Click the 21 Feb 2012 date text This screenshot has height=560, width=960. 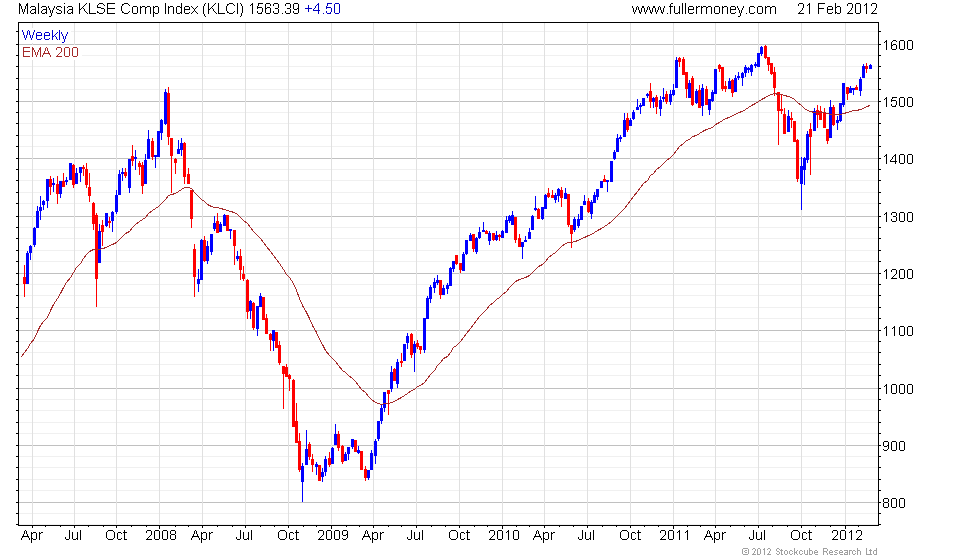pyautogui.click(x=838, y=9)
